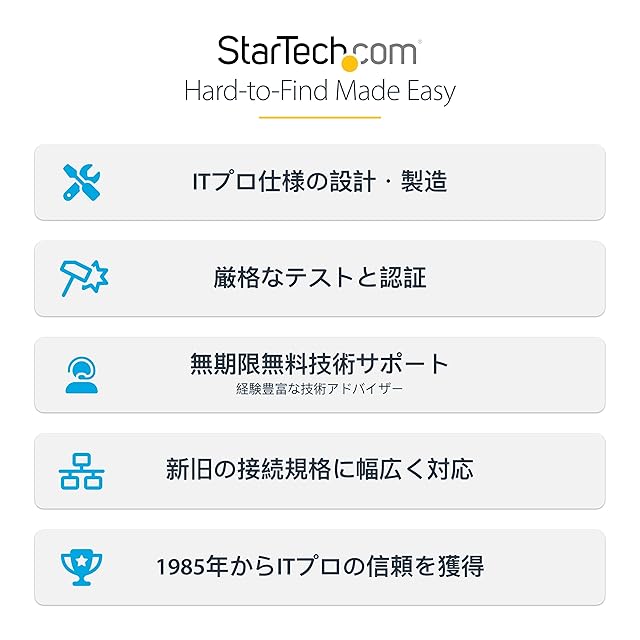
Task: Click the hammer impact testing icon
Action: 83,278
